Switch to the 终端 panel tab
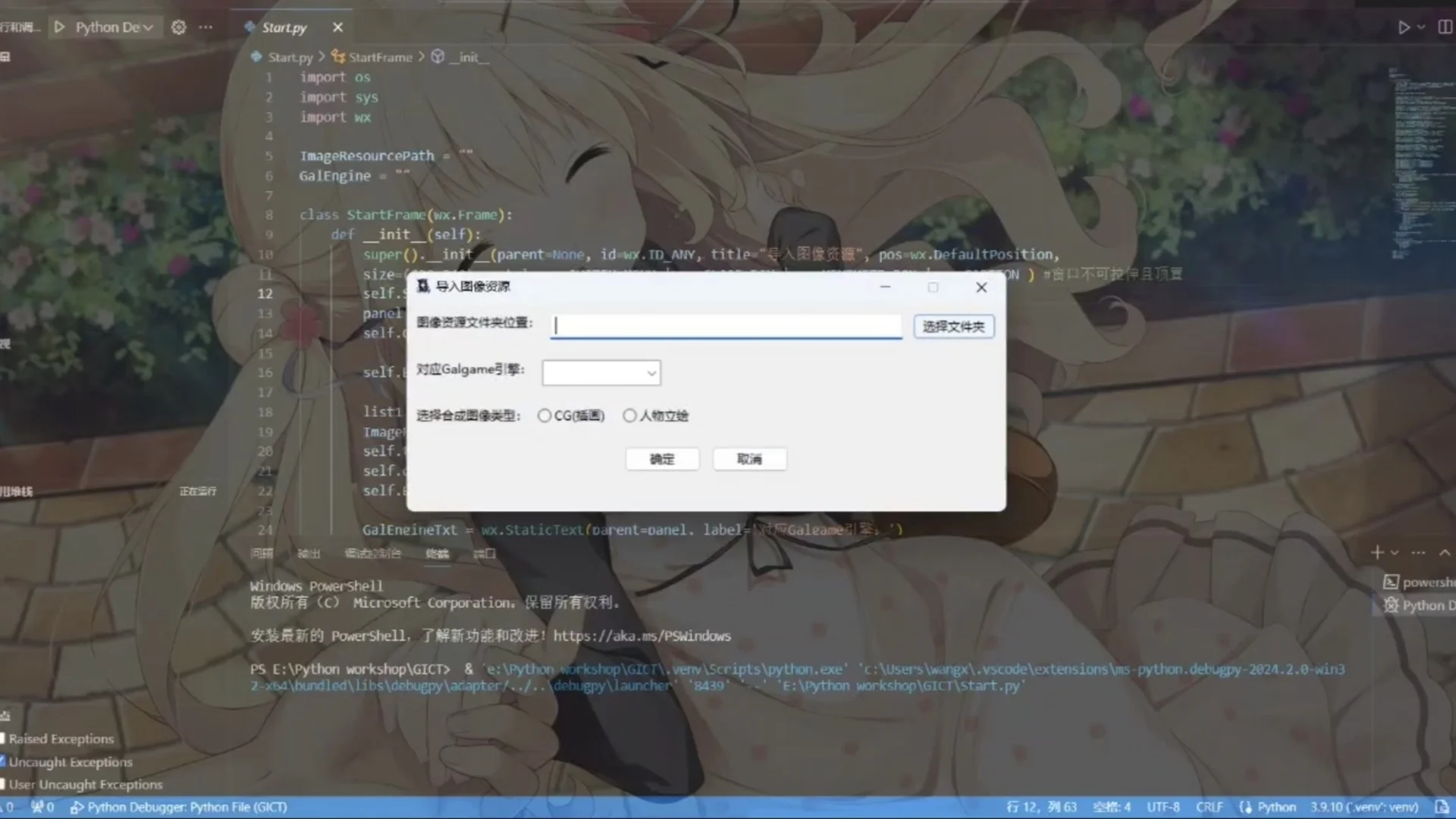The height and width of the screenshot is (819, 1456). pyautogui.click(x=437, y=554)
